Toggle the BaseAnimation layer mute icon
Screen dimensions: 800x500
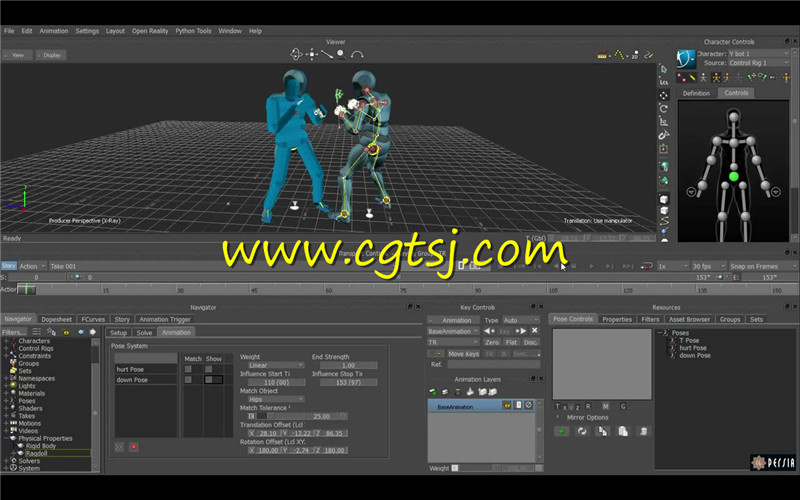pos(529,405)
